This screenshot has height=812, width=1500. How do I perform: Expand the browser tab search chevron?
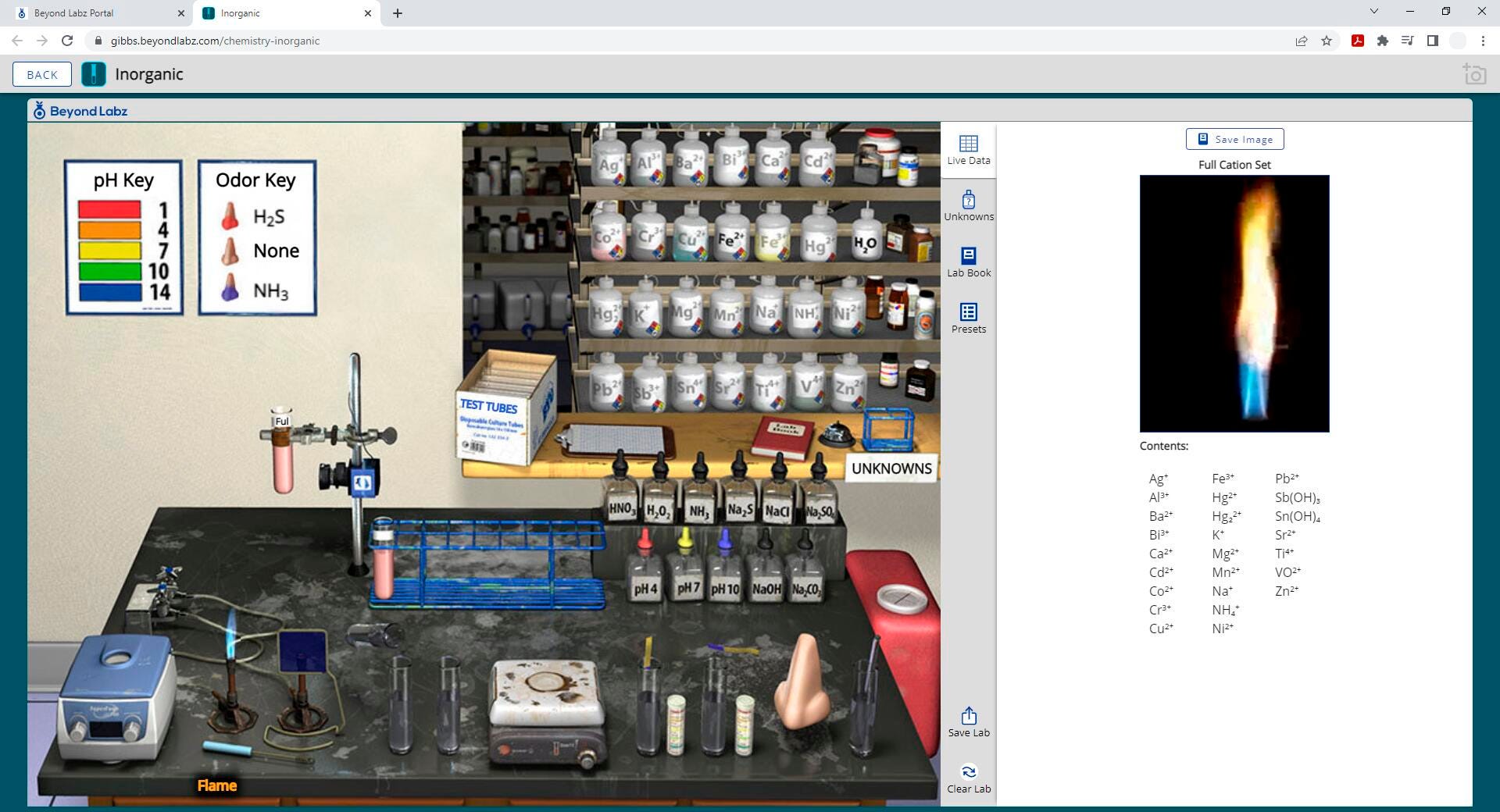1373,12
